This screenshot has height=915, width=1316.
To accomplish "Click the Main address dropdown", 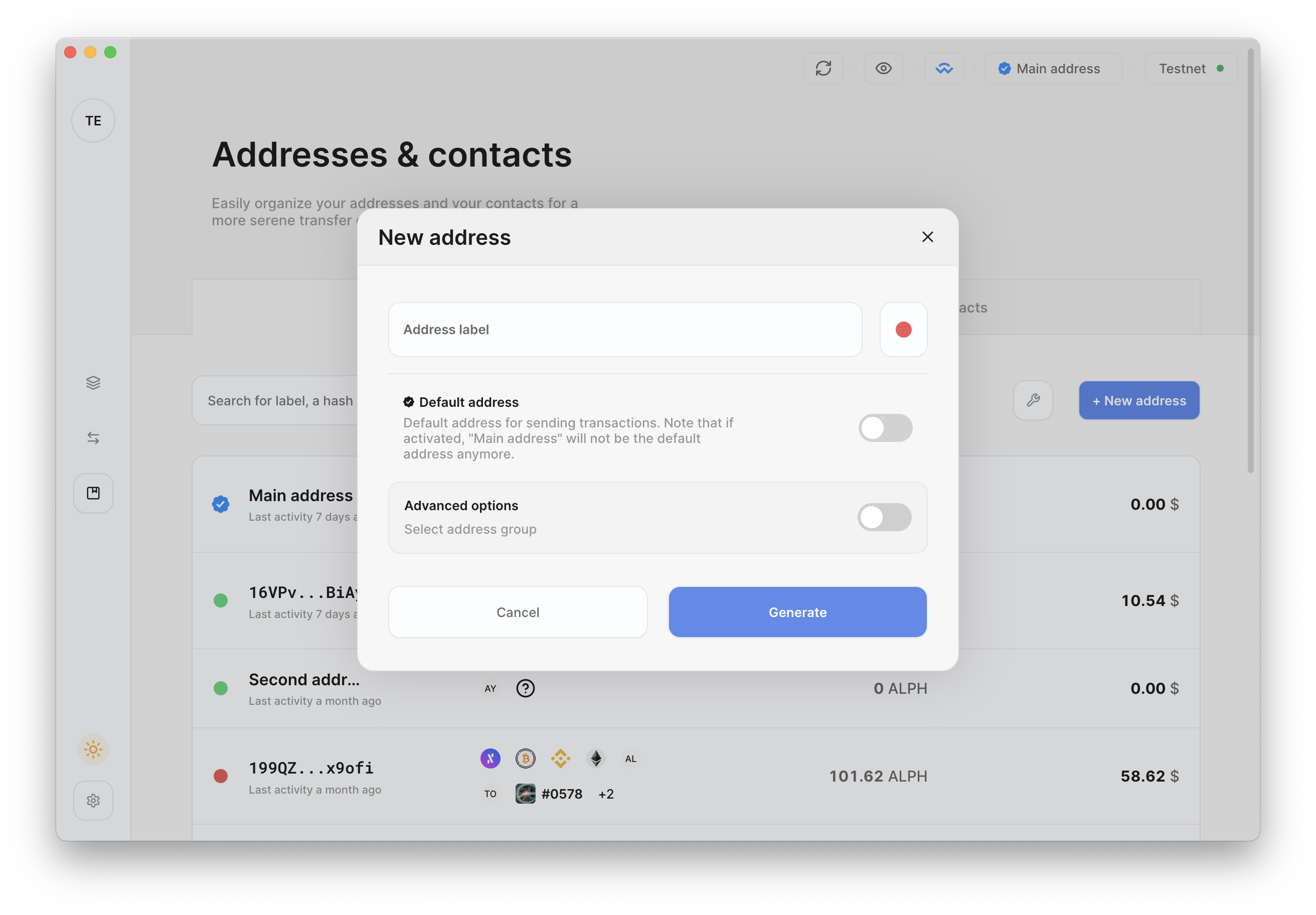I will click(x=1053, y=69).
